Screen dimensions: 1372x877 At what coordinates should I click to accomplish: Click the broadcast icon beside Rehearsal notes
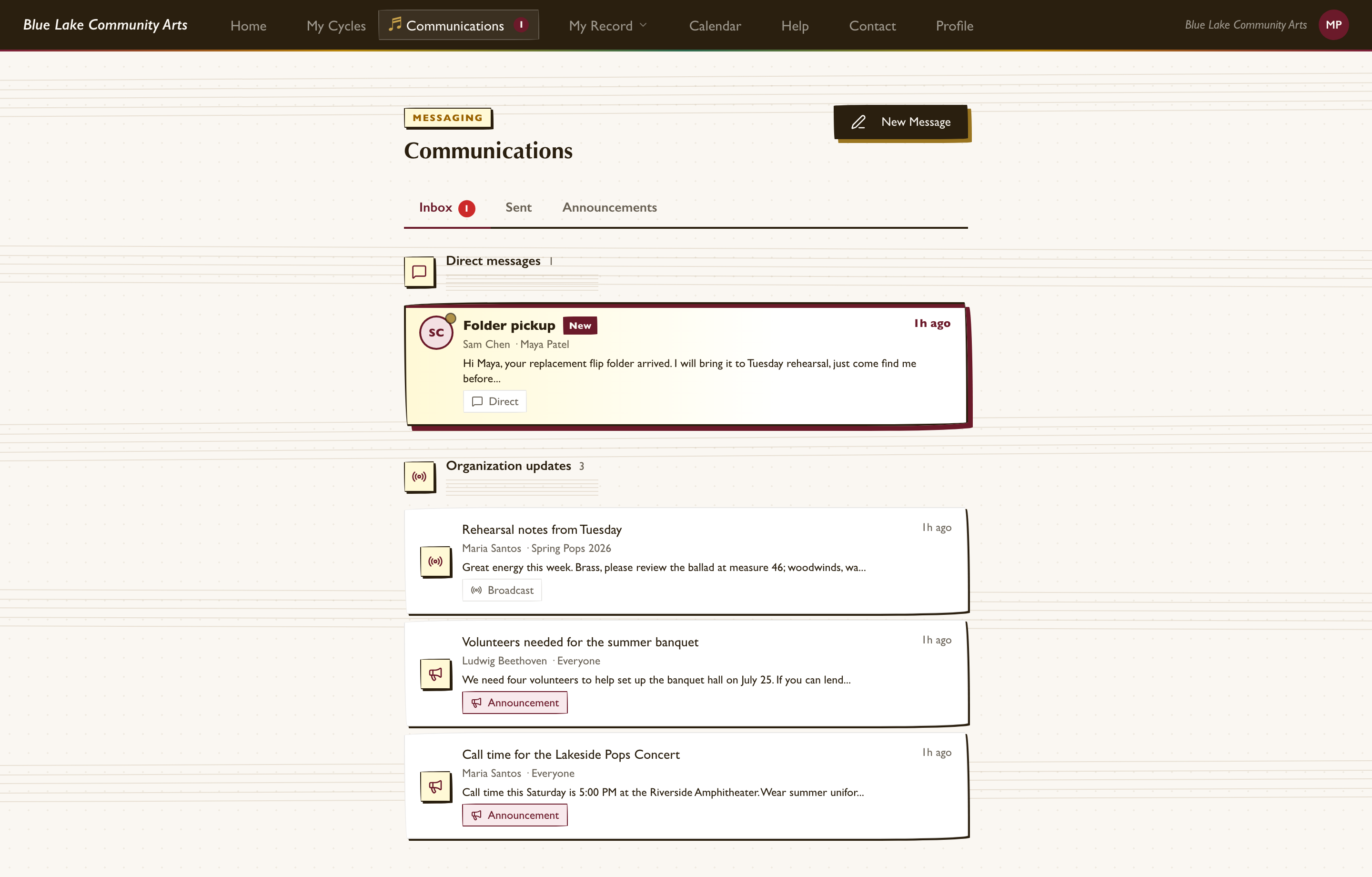click(x=435, y=561)
